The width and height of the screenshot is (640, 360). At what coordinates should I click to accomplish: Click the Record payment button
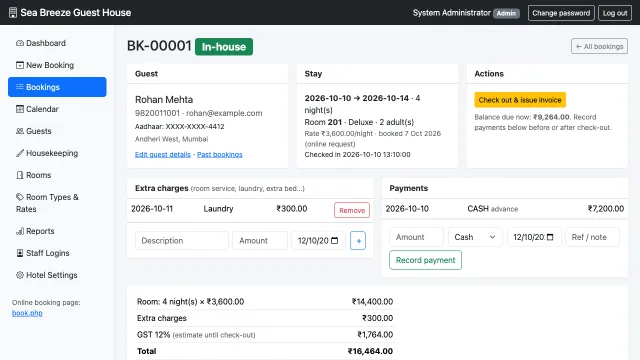pyautogui.click(x=425, y=260)
